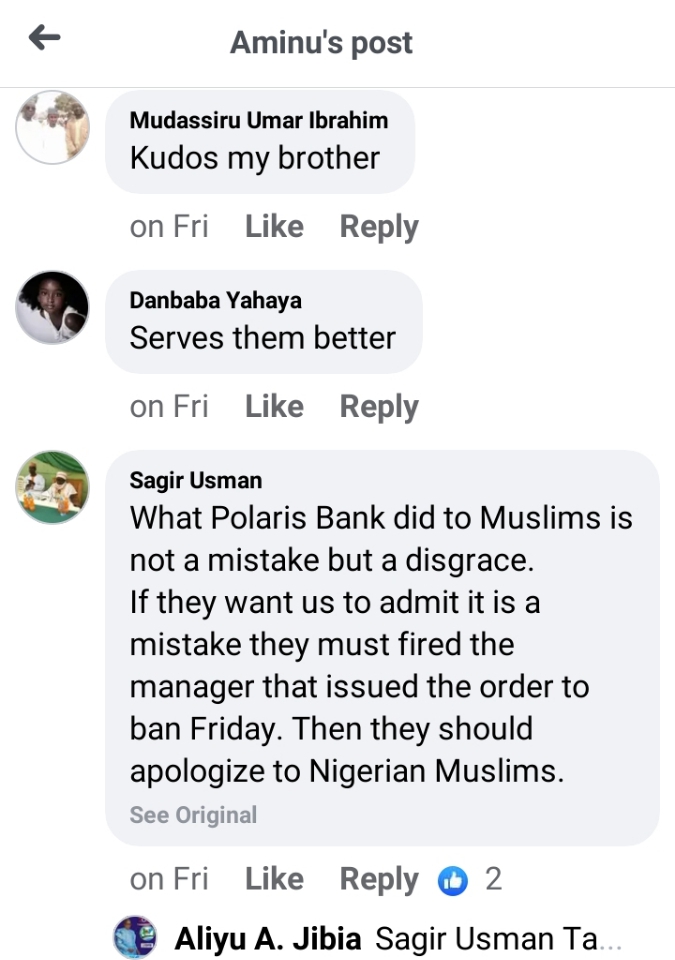Screen dimensions: 675x960
Task: Reply to Sagir Usman's comment
Action: tap(379, 879)
